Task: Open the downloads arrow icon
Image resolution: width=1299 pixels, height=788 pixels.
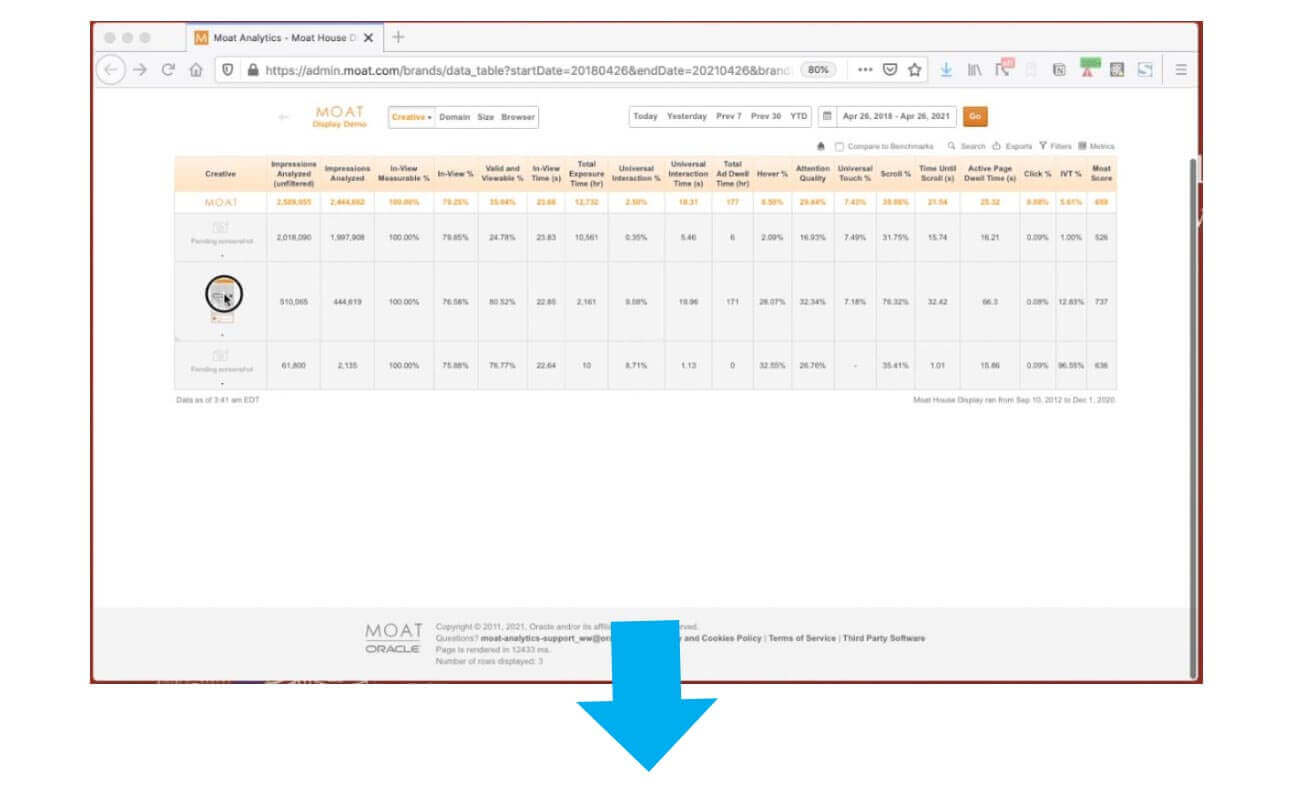Action: pos(946,70)
